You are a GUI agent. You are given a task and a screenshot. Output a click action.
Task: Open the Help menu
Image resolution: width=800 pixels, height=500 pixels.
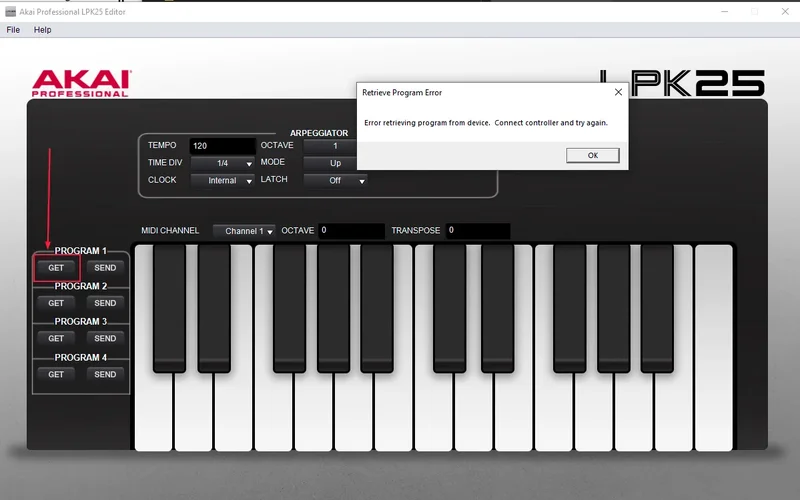click(x=43, y=30)
